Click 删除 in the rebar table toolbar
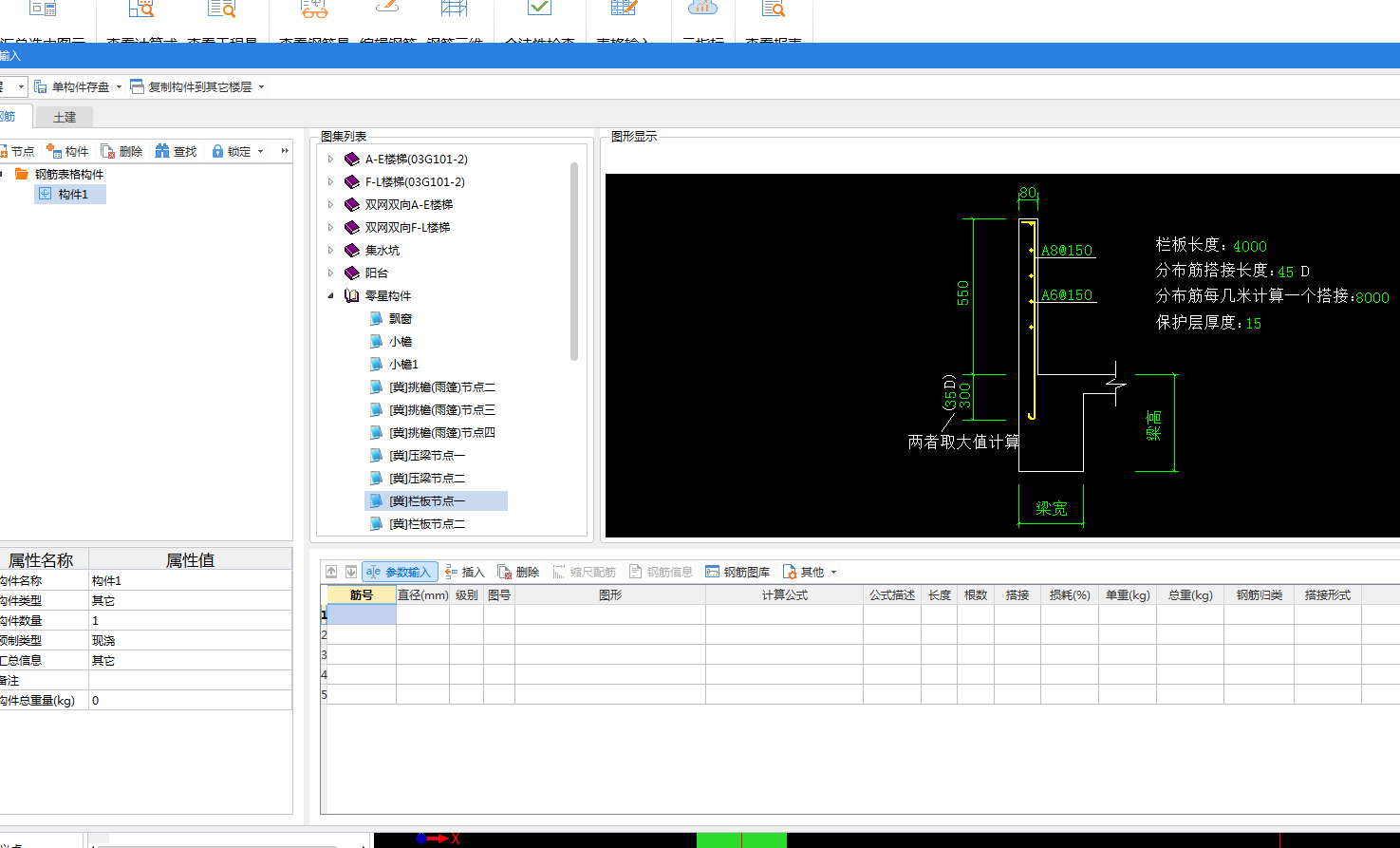 coord(518,572)
